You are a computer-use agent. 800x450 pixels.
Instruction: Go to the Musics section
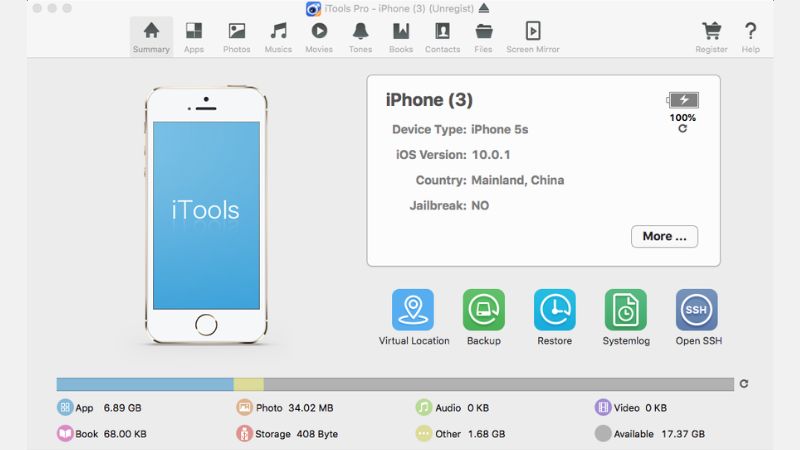pos(278,37)
